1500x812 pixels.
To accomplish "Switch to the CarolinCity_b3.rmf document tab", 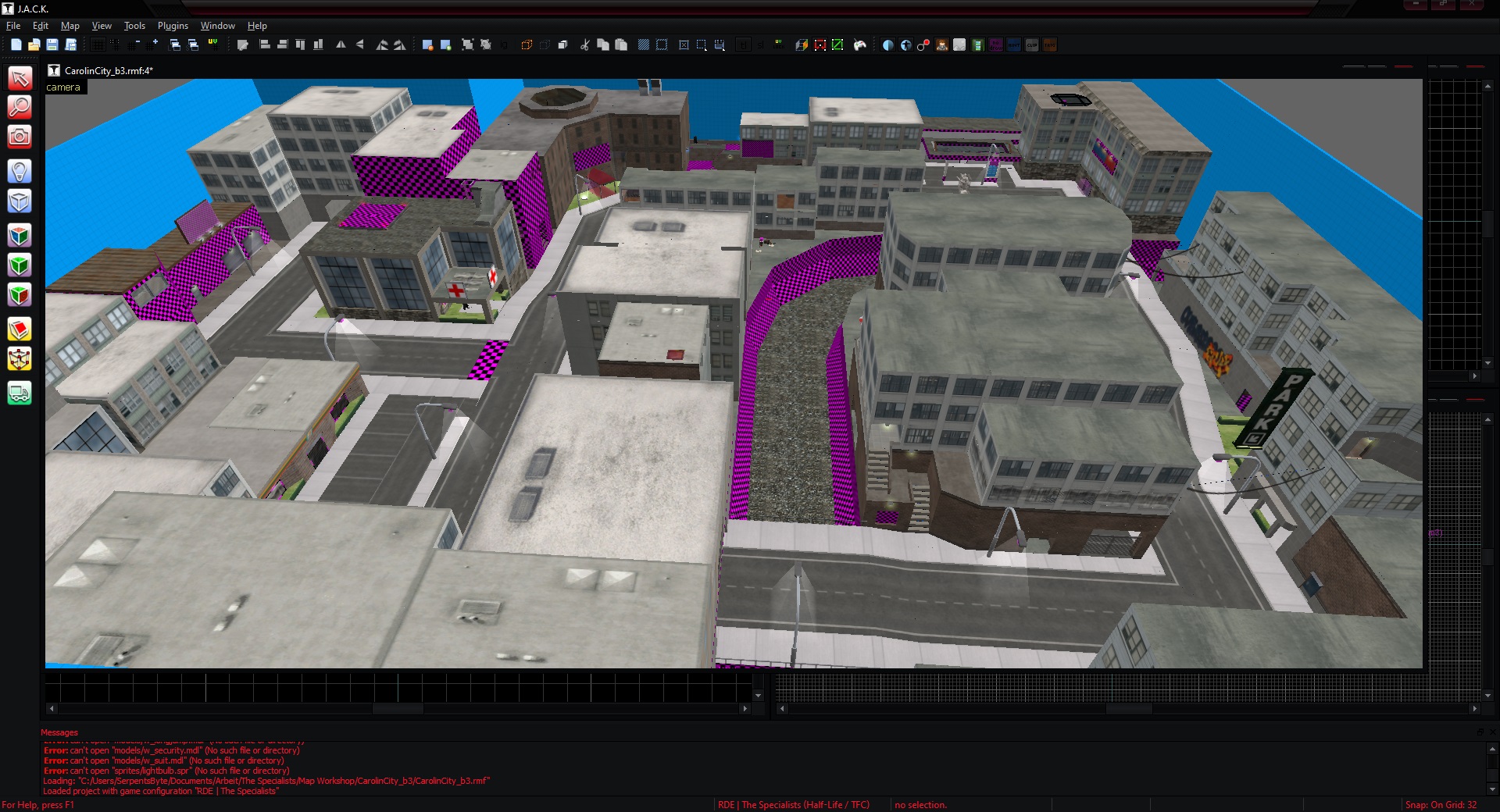I will click(108, 70).
